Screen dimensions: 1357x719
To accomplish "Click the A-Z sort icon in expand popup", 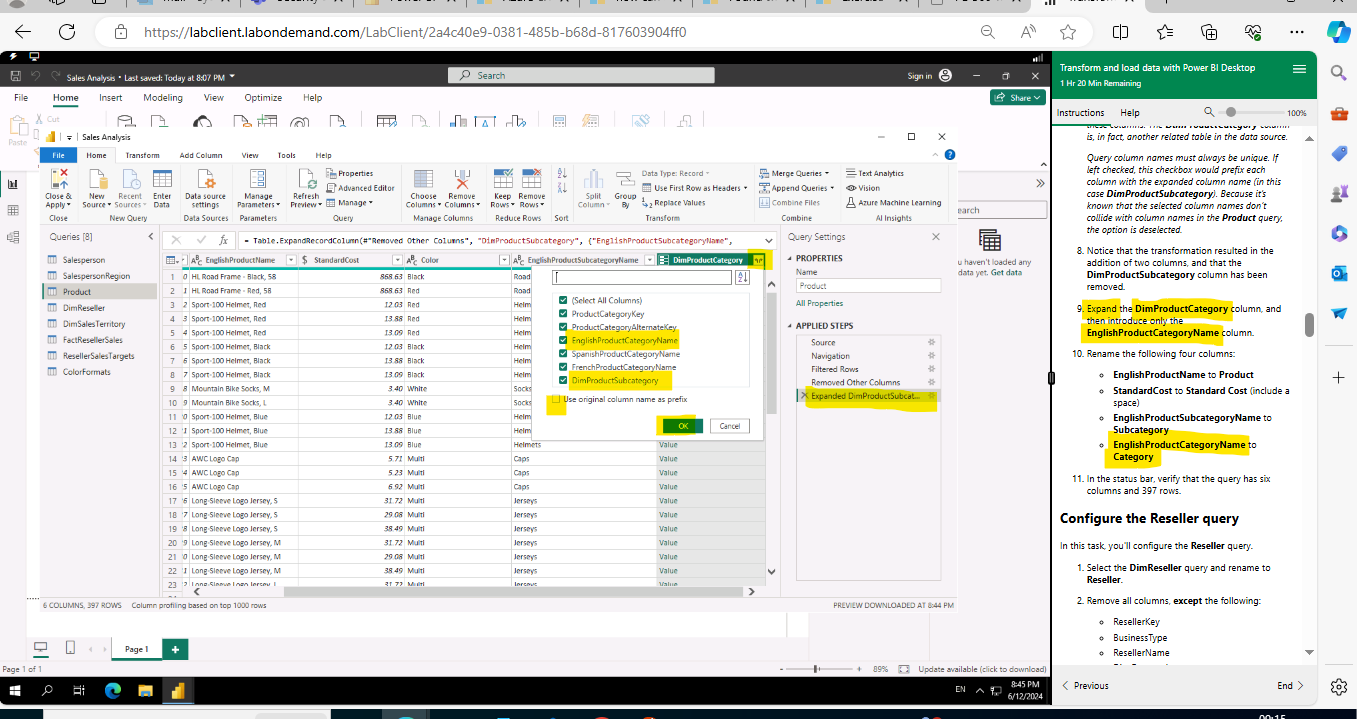I will tap(743, 277).
